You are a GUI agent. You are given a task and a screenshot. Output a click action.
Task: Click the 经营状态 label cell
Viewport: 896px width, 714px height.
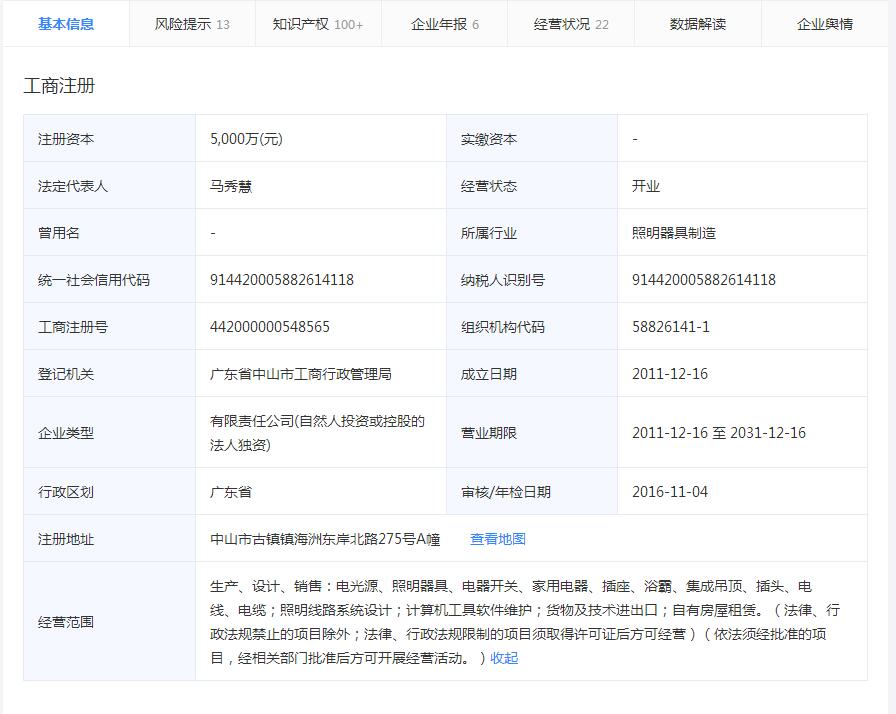(532, 186)
